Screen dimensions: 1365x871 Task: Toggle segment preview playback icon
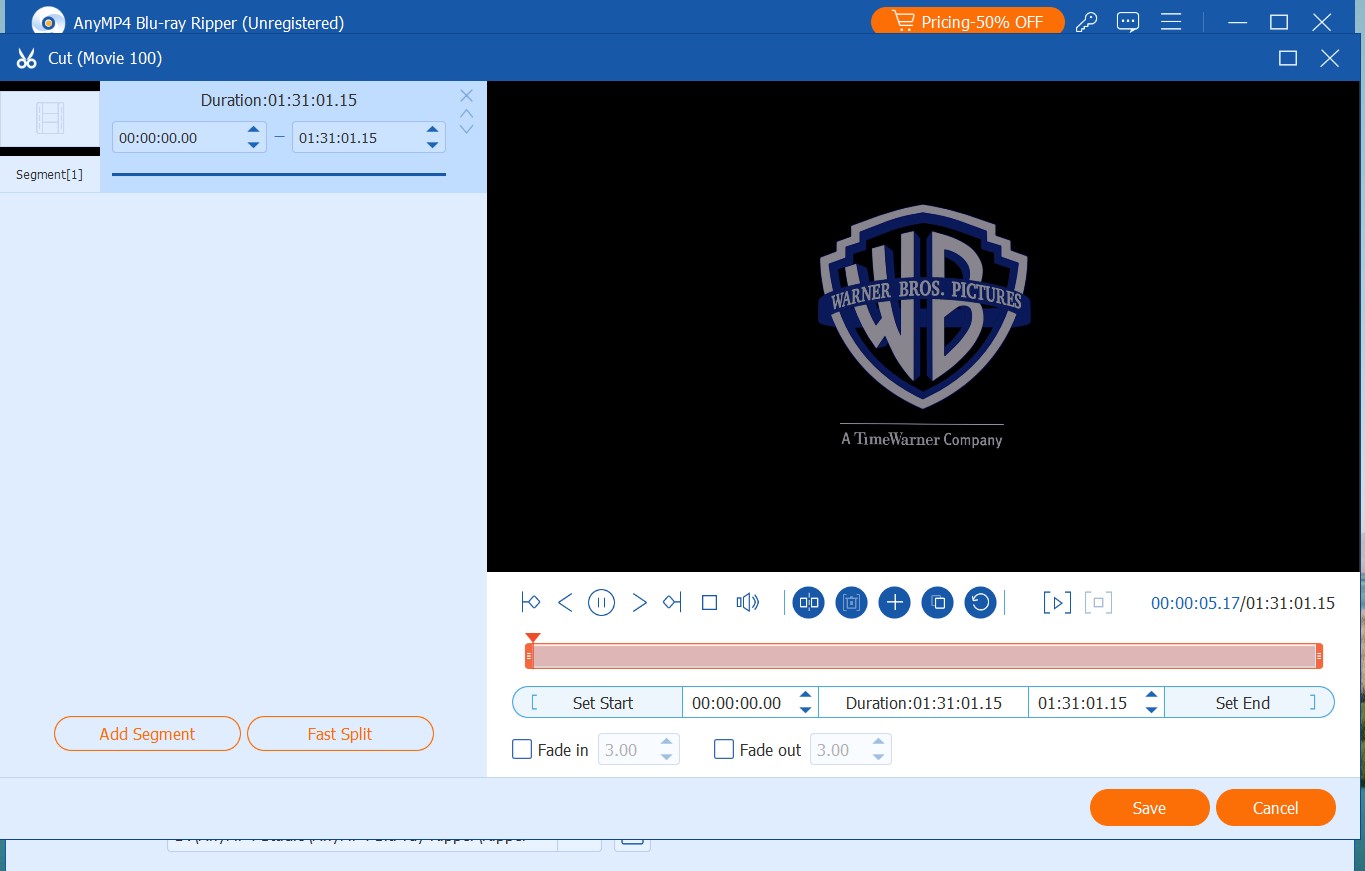point(1056,602)
